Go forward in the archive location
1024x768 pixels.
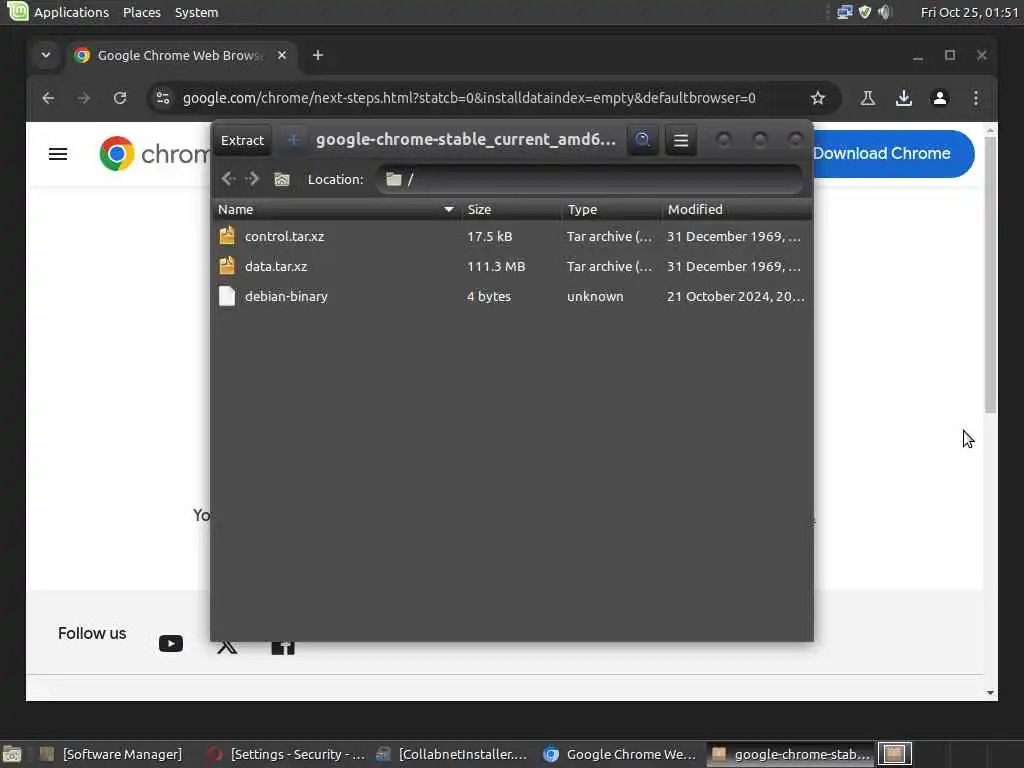253,179
